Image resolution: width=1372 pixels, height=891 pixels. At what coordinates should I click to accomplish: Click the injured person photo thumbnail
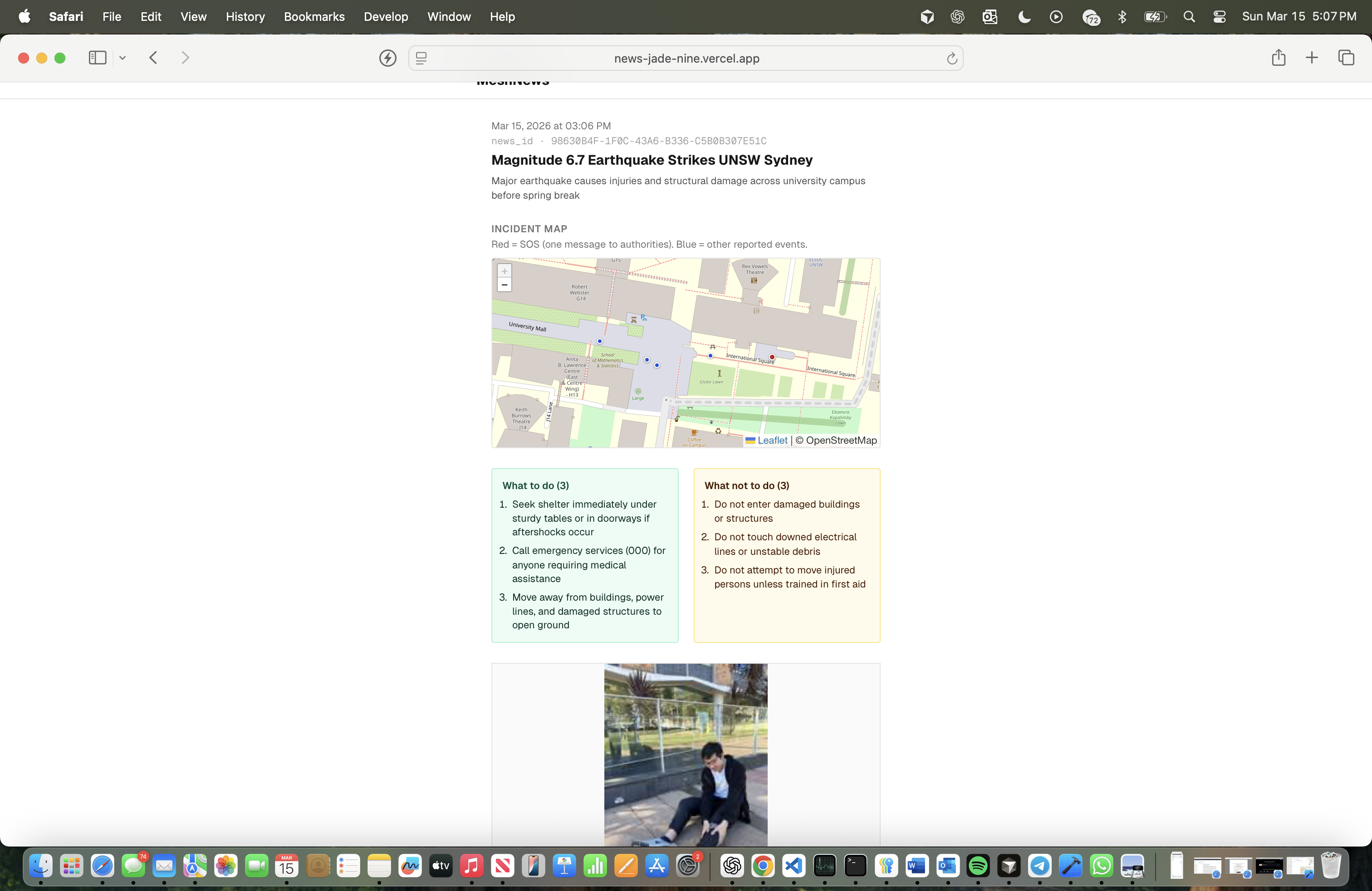686,755
